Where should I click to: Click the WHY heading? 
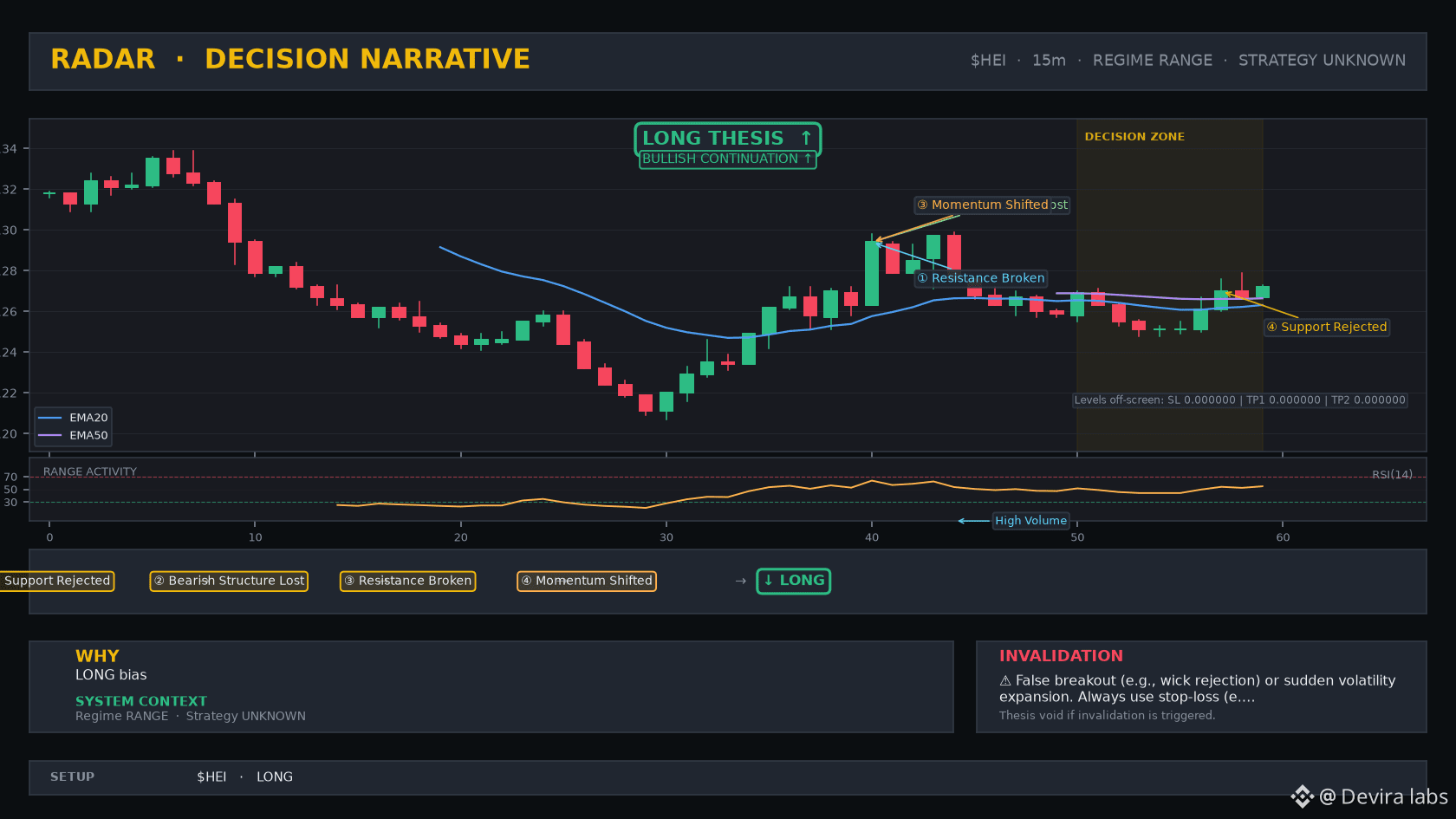pos(97,656)
